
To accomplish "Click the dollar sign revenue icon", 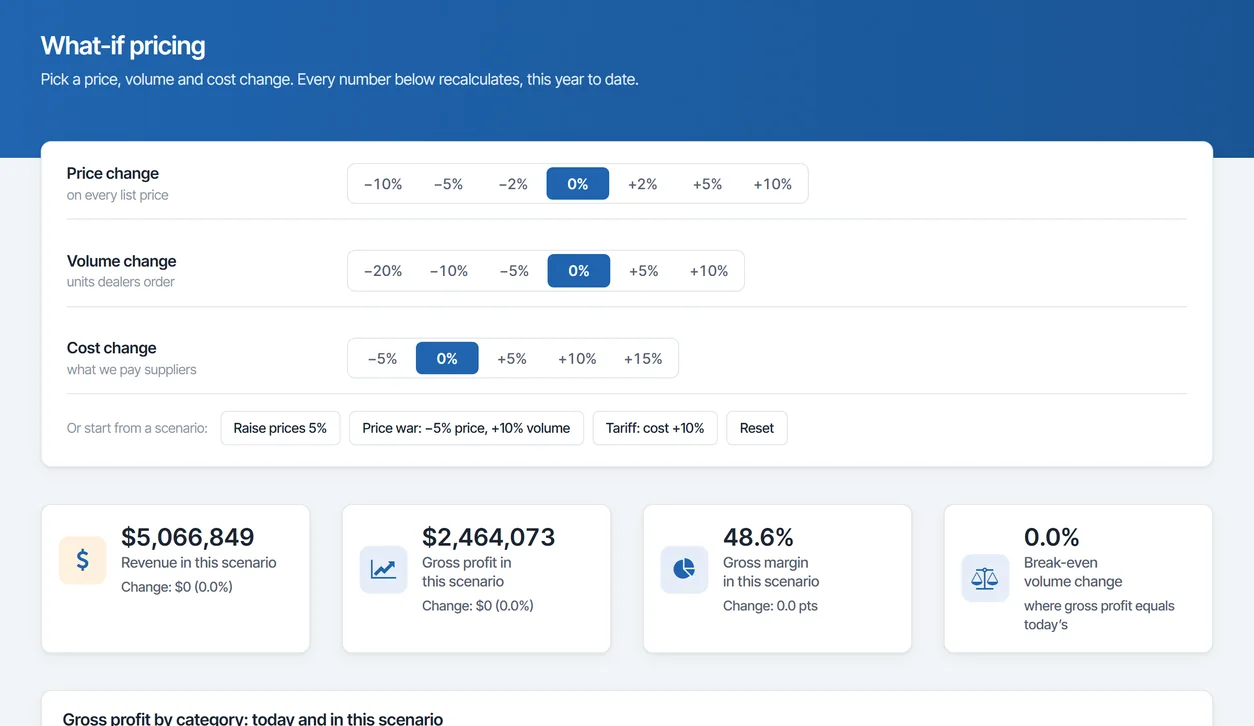I will click(83, 560).
